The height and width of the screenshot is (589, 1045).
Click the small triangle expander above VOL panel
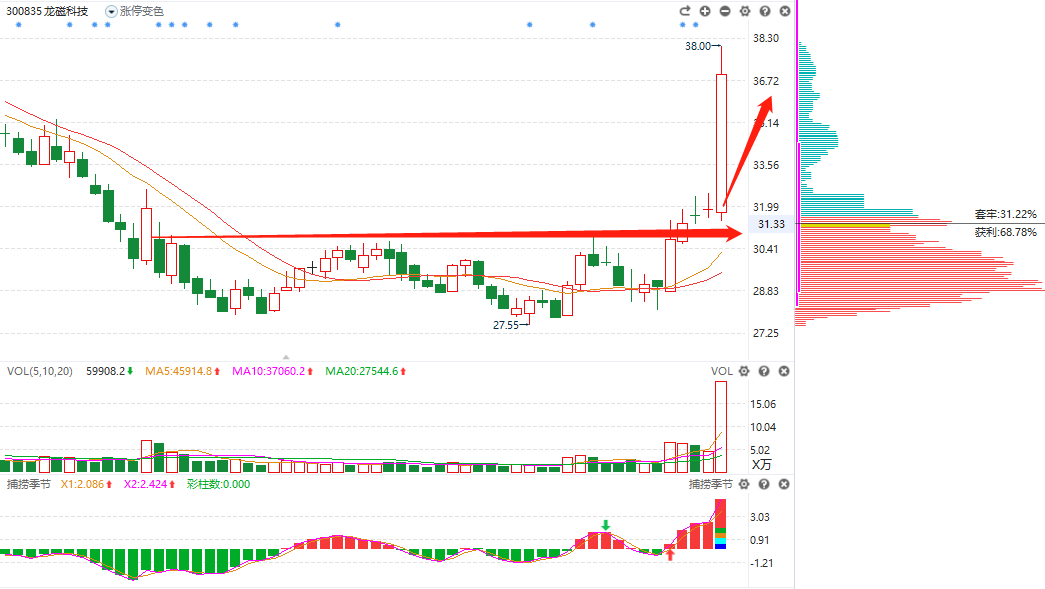[x=288, y=356]
